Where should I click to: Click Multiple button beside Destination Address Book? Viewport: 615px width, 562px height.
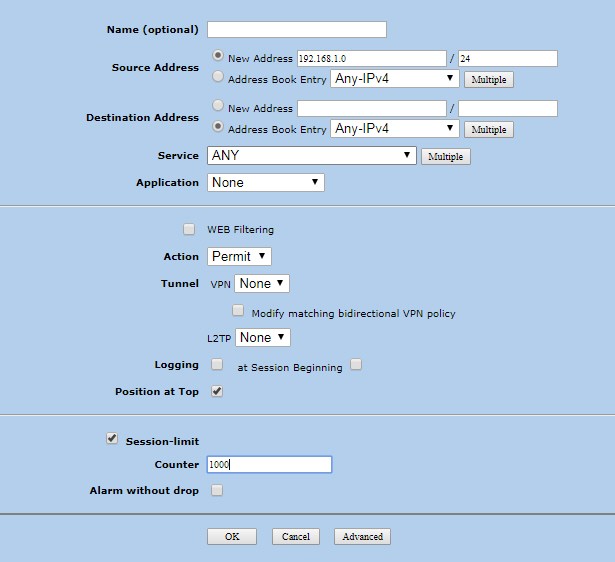(x=489, y=129)
